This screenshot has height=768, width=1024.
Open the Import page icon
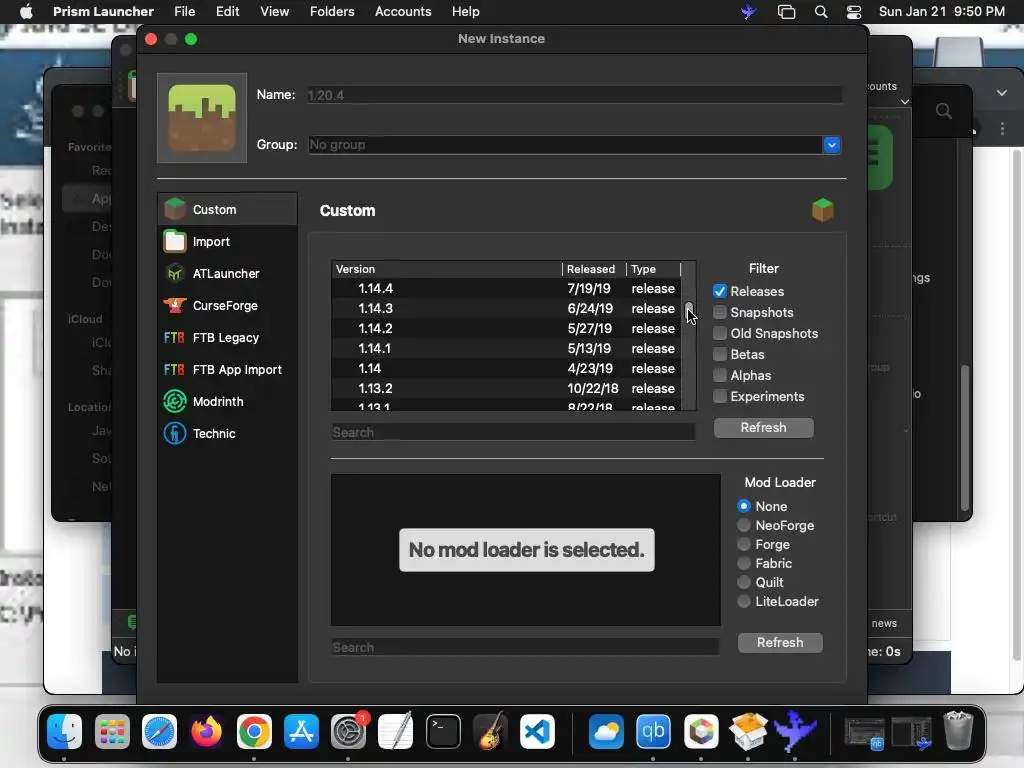pyautogui.click(x=174, y=241)
